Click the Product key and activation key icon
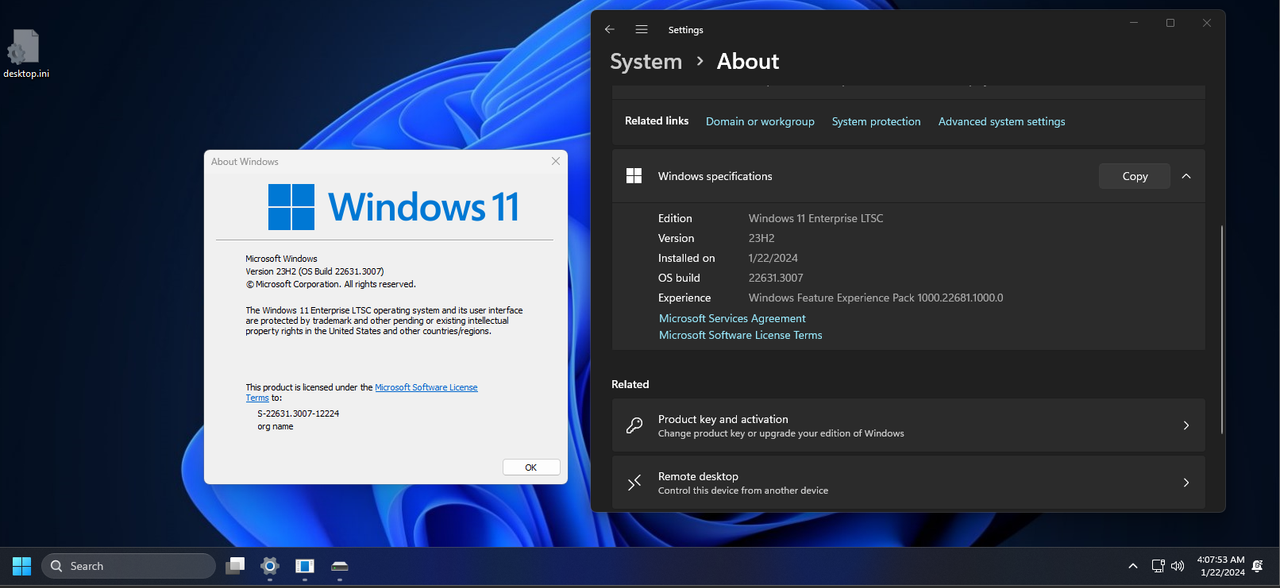The width and height of the screenshot is (1280, 588). pos(634,426)
